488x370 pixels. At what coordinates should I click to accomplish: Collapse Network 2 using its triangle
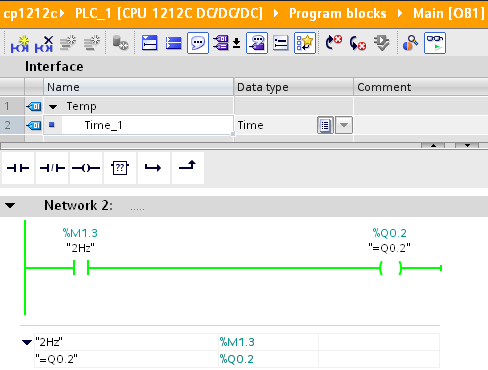click(10, 205)
